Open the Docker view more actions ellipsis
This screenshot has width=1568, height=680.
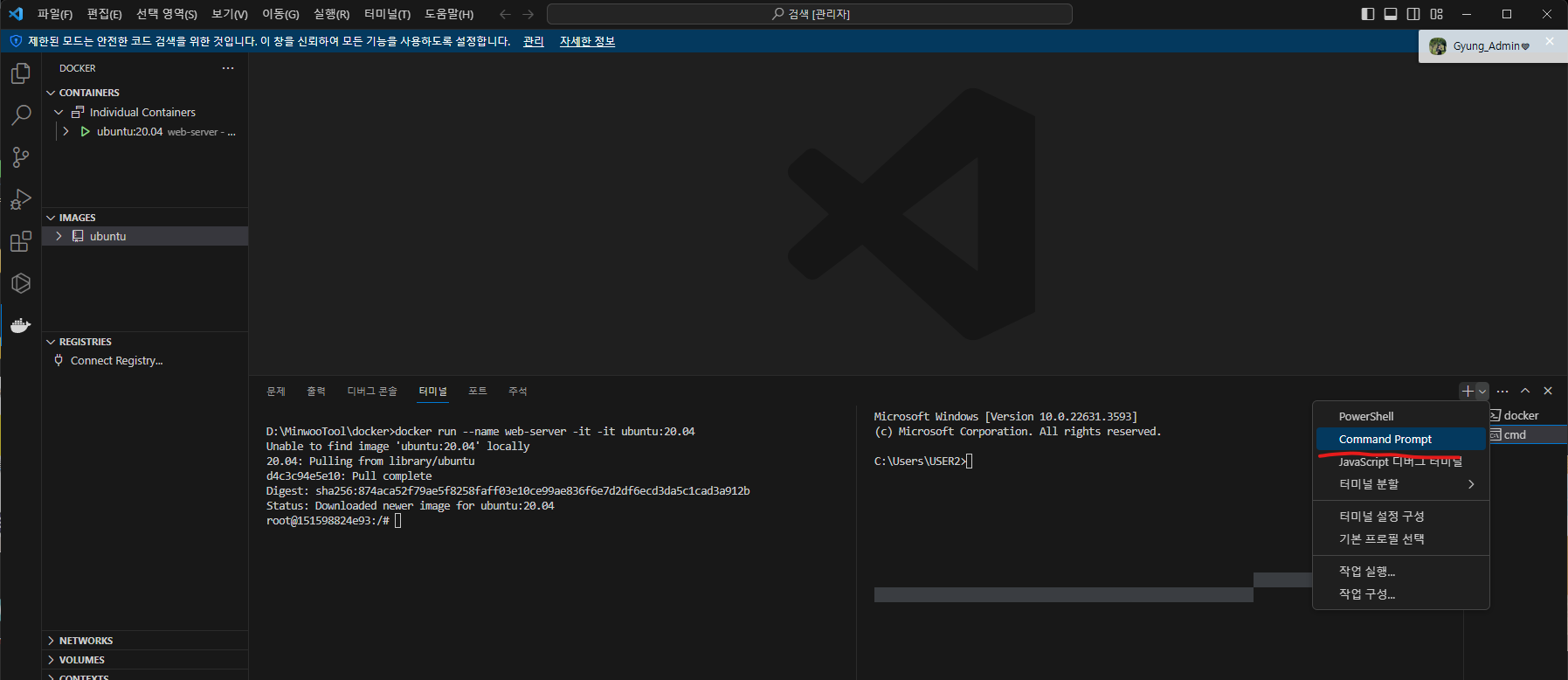click(x=228, y=68)
